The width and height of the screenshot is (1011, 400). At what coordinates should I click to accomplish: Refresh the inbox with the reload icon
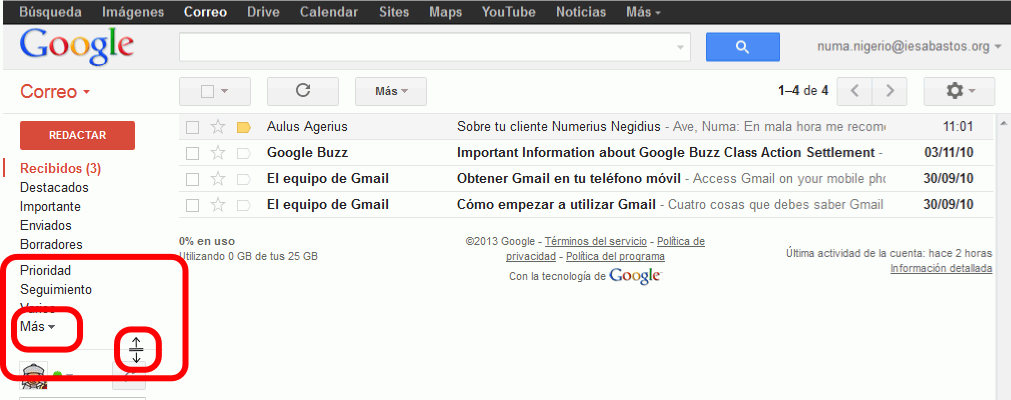click(302, 91)
